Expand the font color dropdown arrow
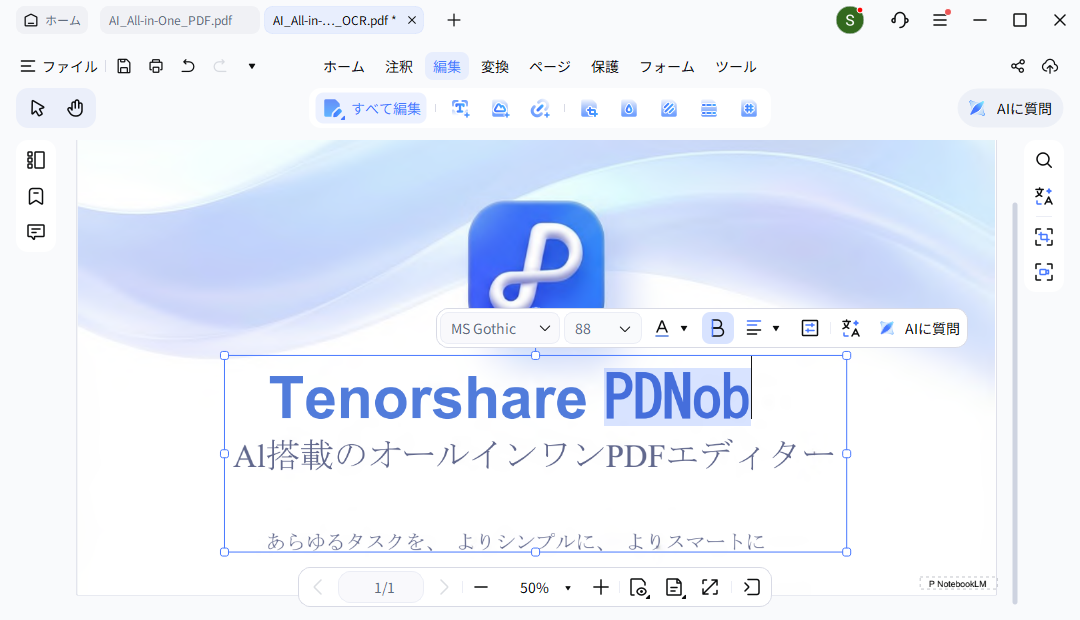 tap(684, 329)
